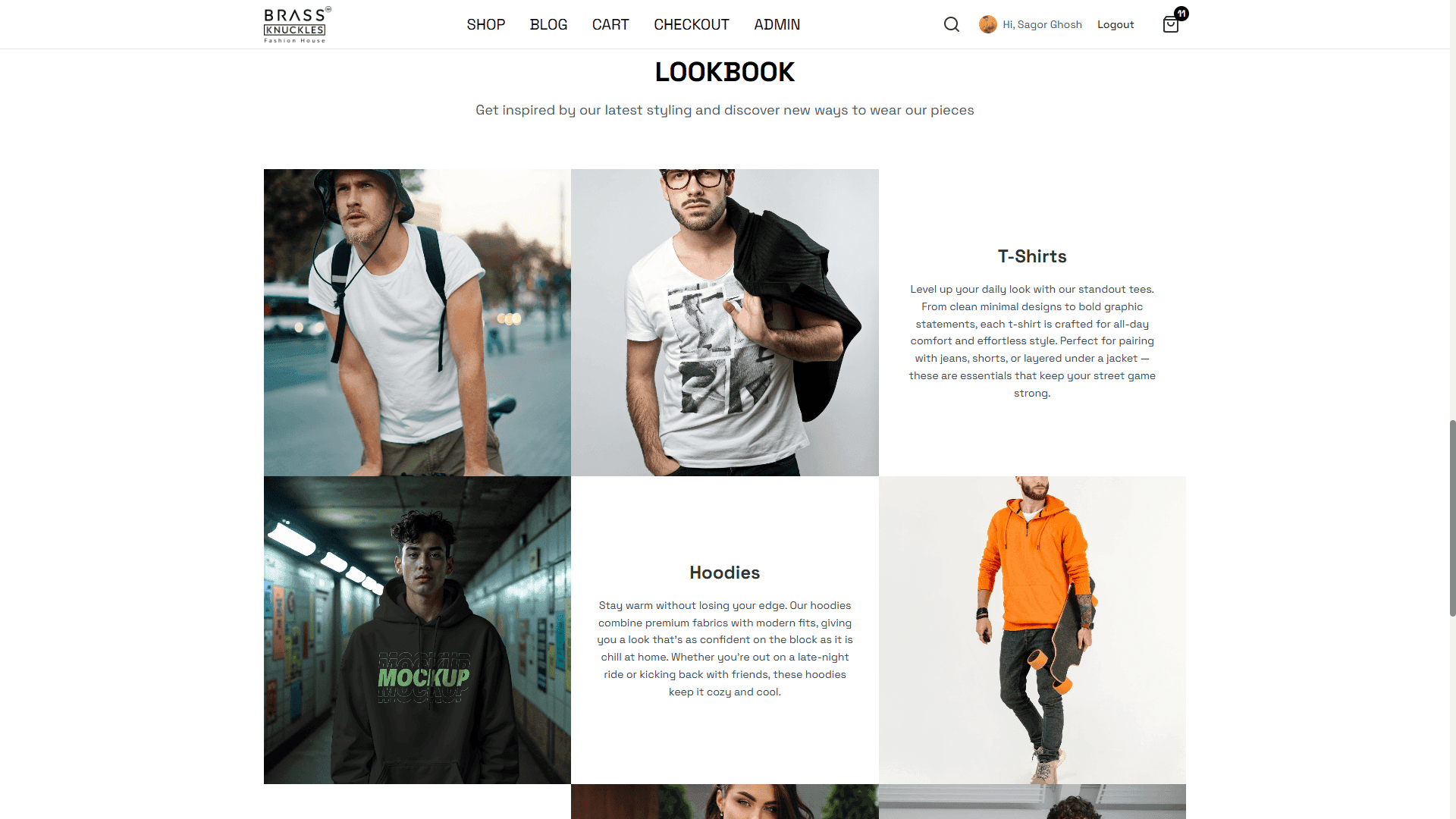Open the bucket hat man photo

(417, 322)
